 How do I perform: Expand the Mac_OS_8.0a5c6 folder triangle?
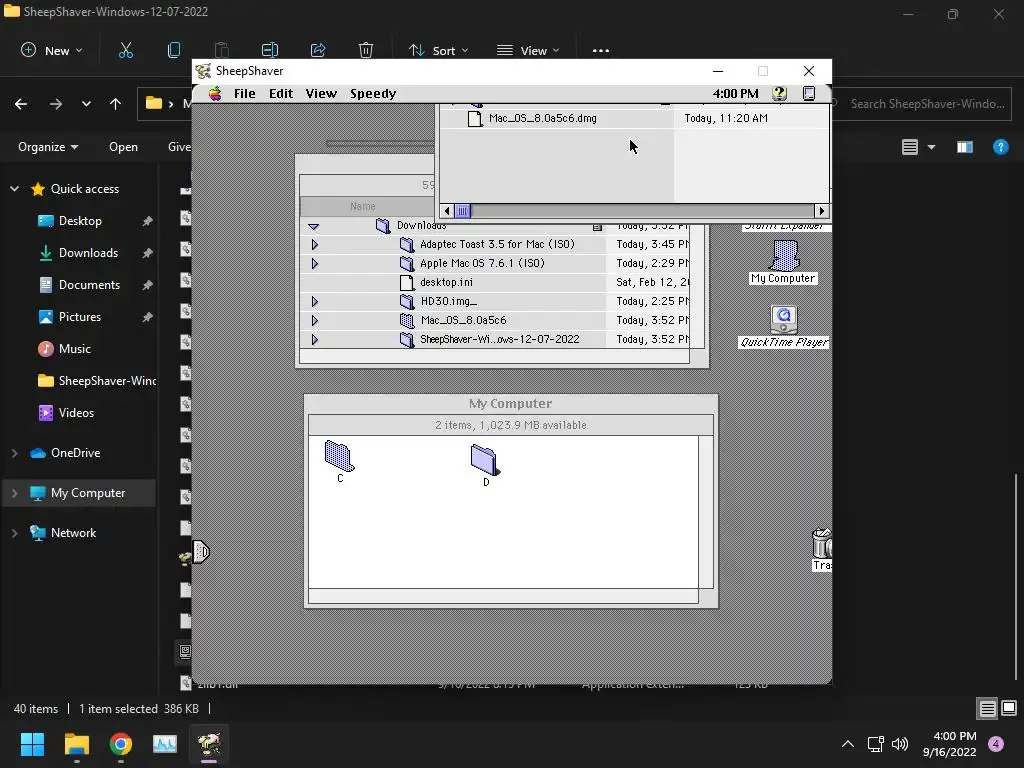click(315, 321)
